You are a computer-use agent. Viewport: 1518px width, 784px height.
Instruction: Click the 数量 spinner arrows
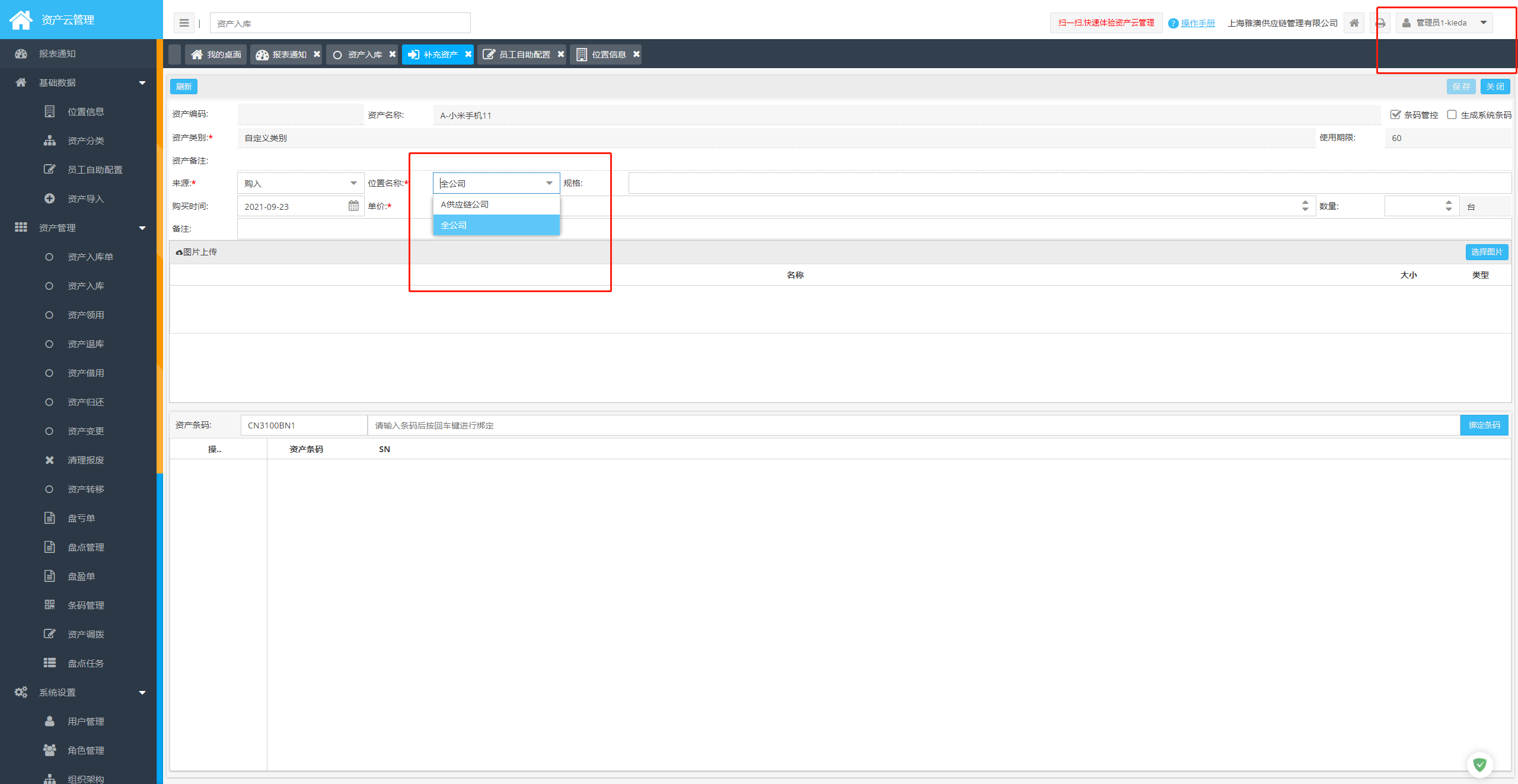1449,206
